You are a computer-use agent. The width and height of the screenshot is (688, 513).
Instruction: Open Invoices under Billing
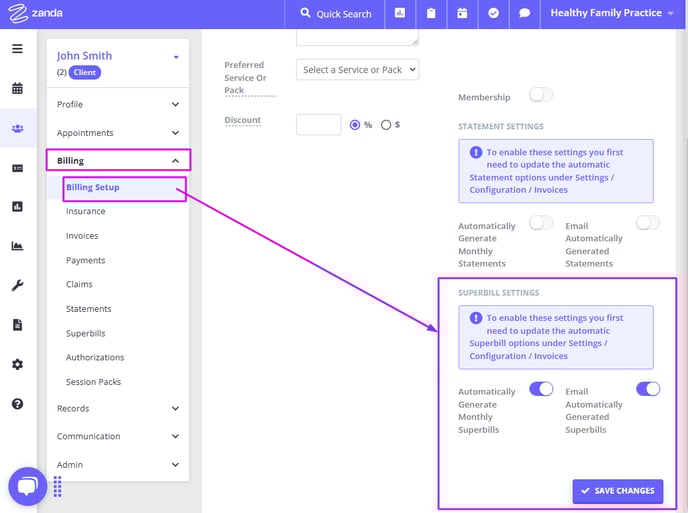click(82, 236)
